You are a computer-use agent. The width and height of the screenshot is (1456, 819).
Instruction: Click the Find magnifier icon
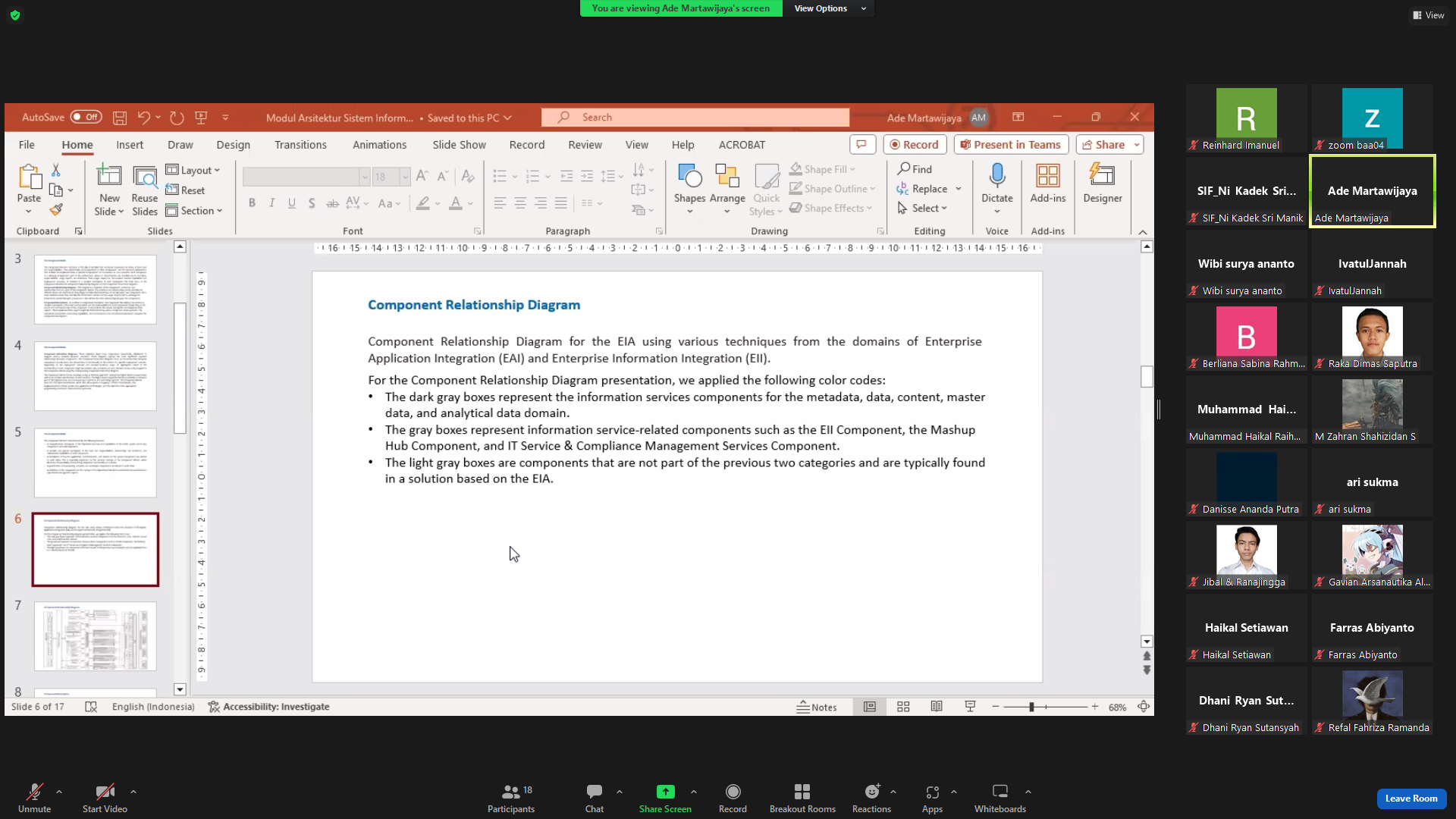(x=903, y=168)
